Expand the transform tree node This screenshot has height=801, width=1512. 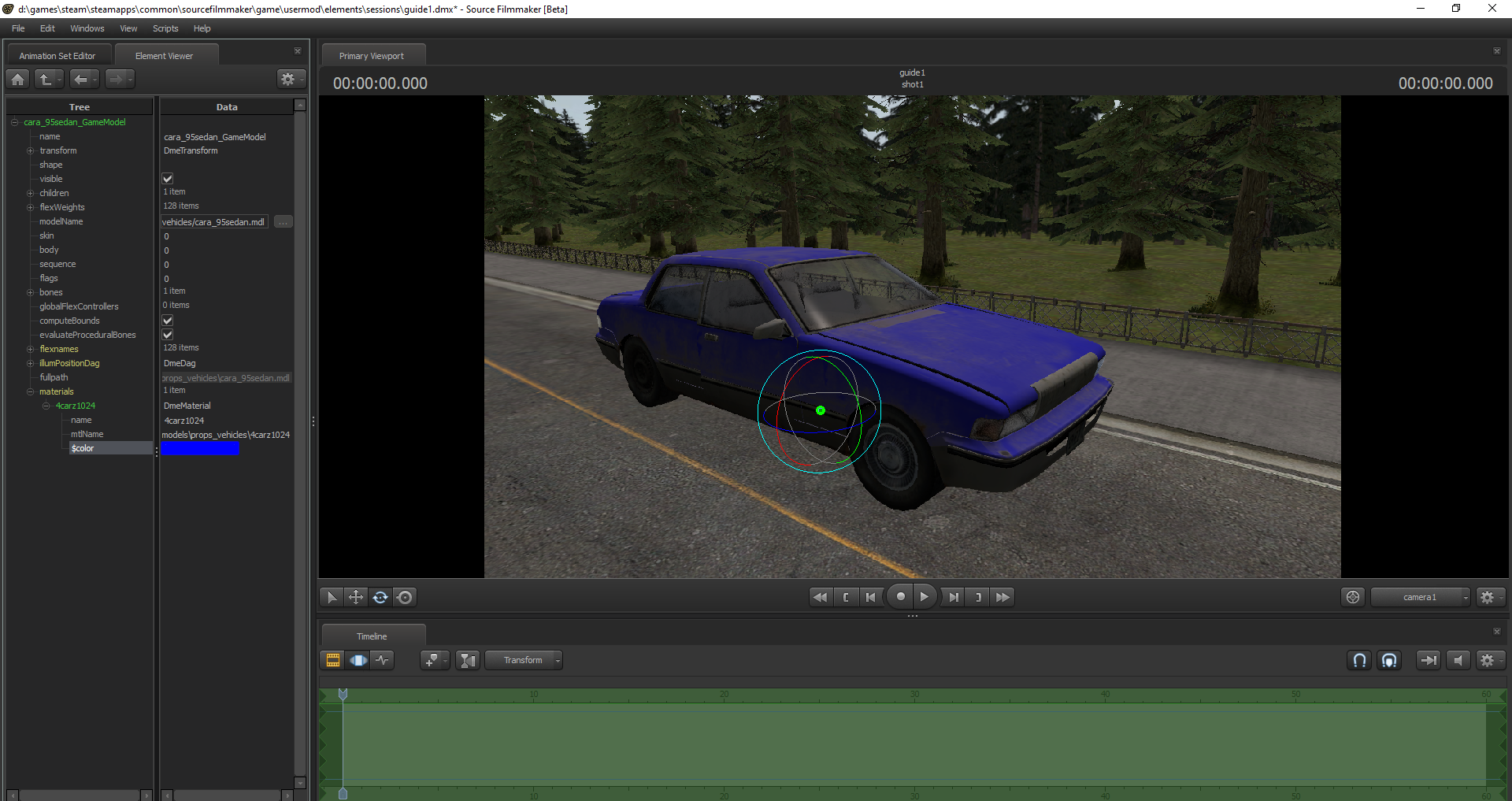click(31, 150)
